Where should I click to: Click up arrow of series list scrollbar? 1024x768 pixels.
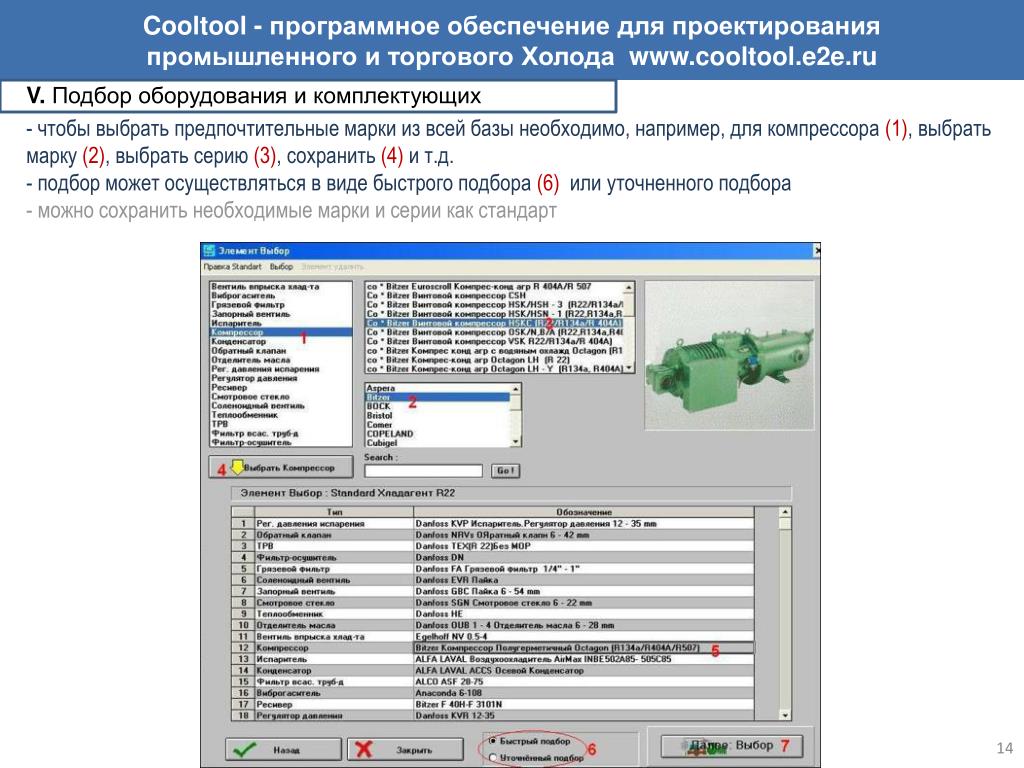pyautogui.click(x=630, y=287)
